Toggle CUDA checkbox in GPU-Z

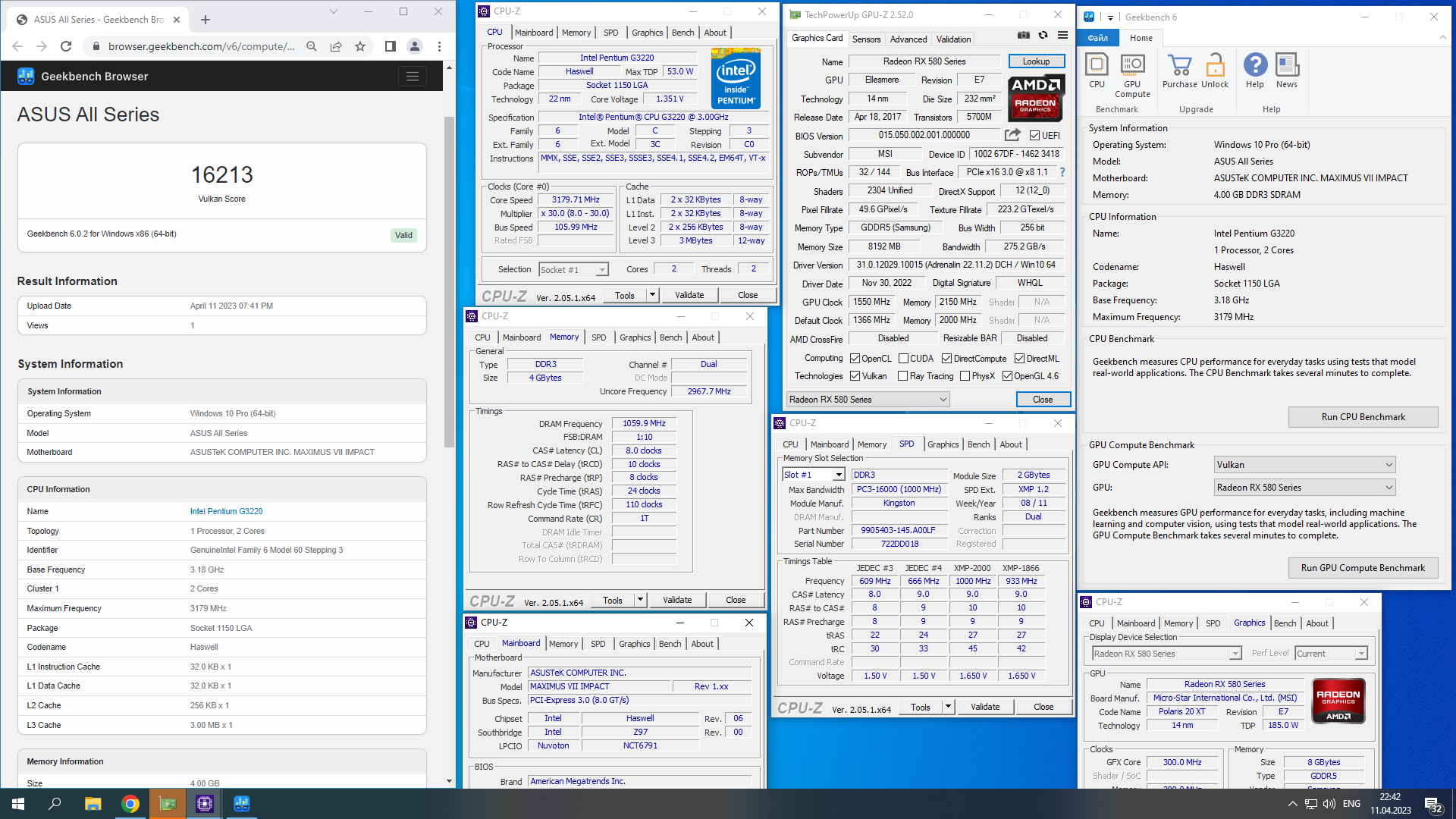pyautogui.click(x=903, y=359)
